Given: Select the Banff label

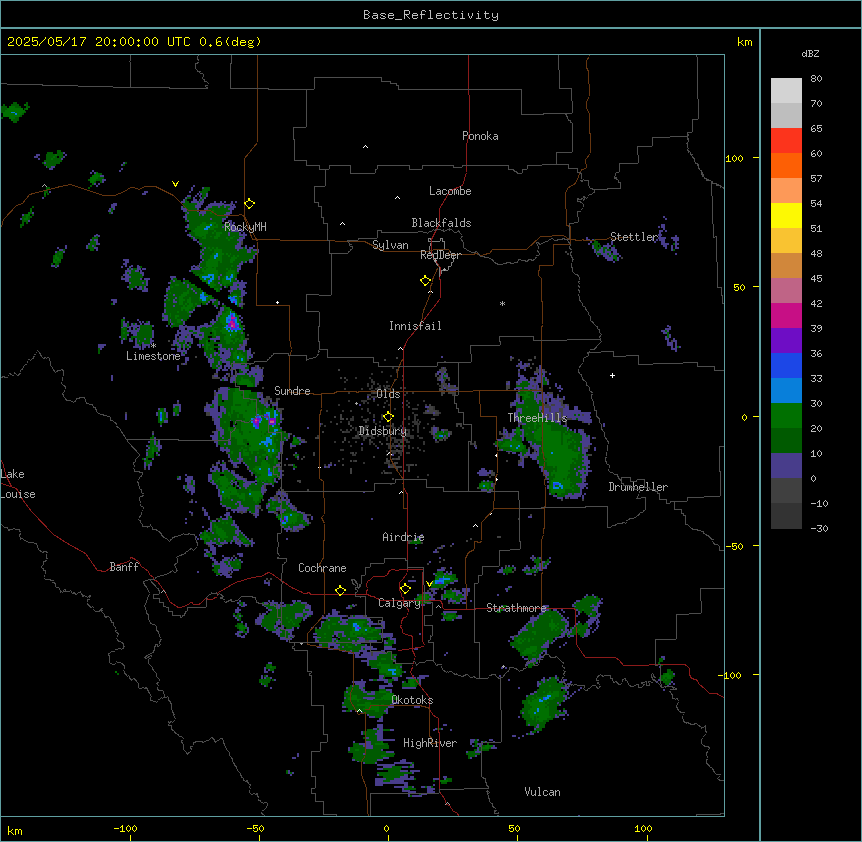Looking at the screenshot, I should coord(124,567).
